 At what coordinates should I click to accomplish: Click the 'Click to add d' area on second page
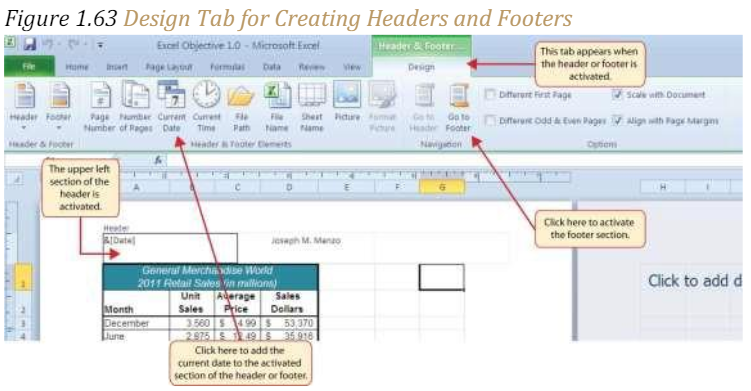click(694, 281)
